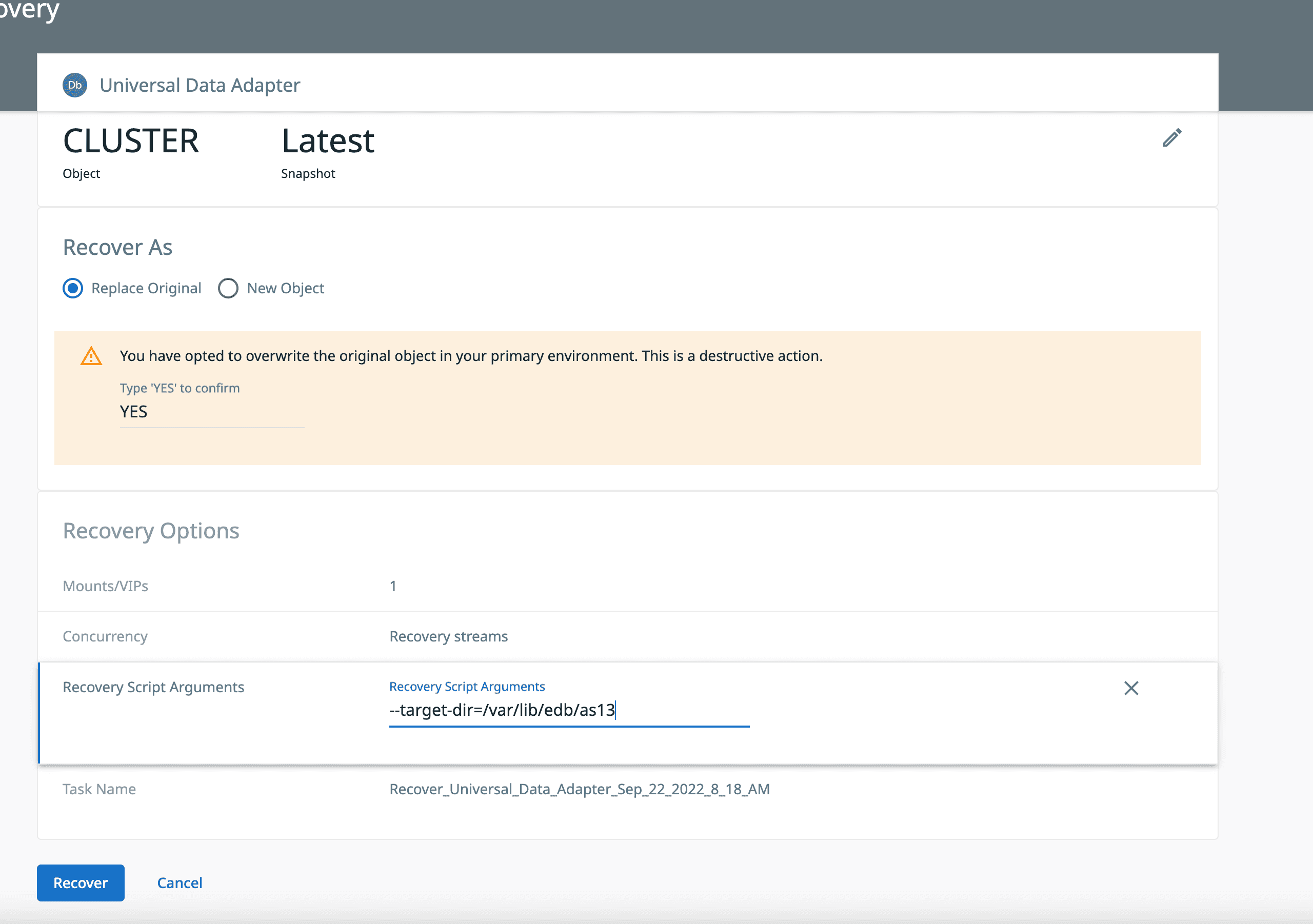The height and width of the screenshot is (924, 1313).
Task: Click the Recover As section heading
Action: 117,247
